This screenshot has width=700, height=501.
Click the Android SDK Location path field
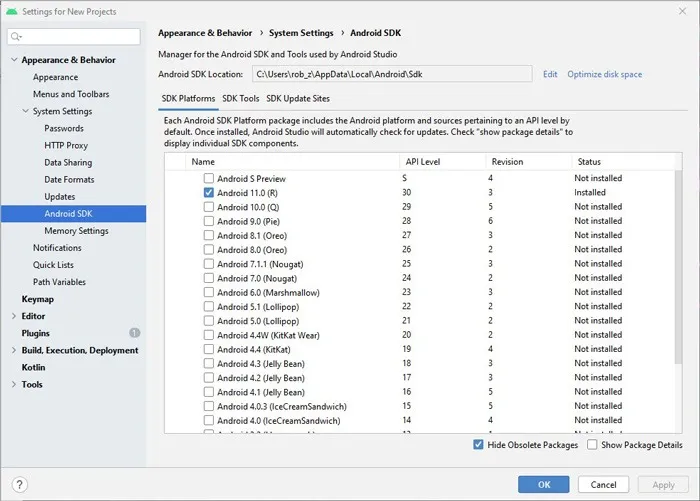(x=392, y=74)
